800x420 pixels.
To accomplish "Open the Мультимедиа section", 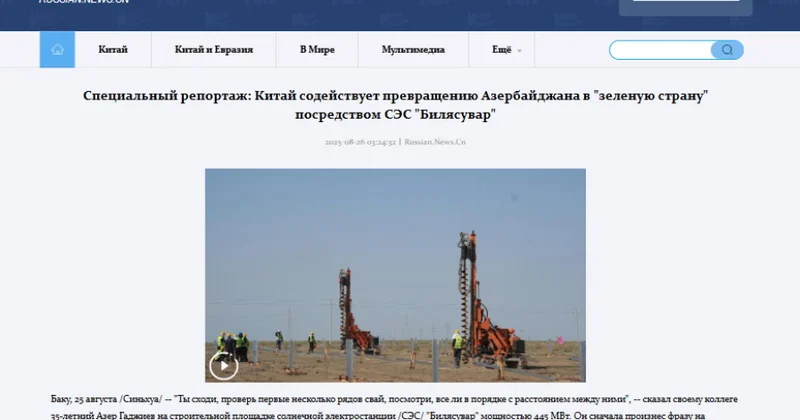I will [x=413, y=50].
